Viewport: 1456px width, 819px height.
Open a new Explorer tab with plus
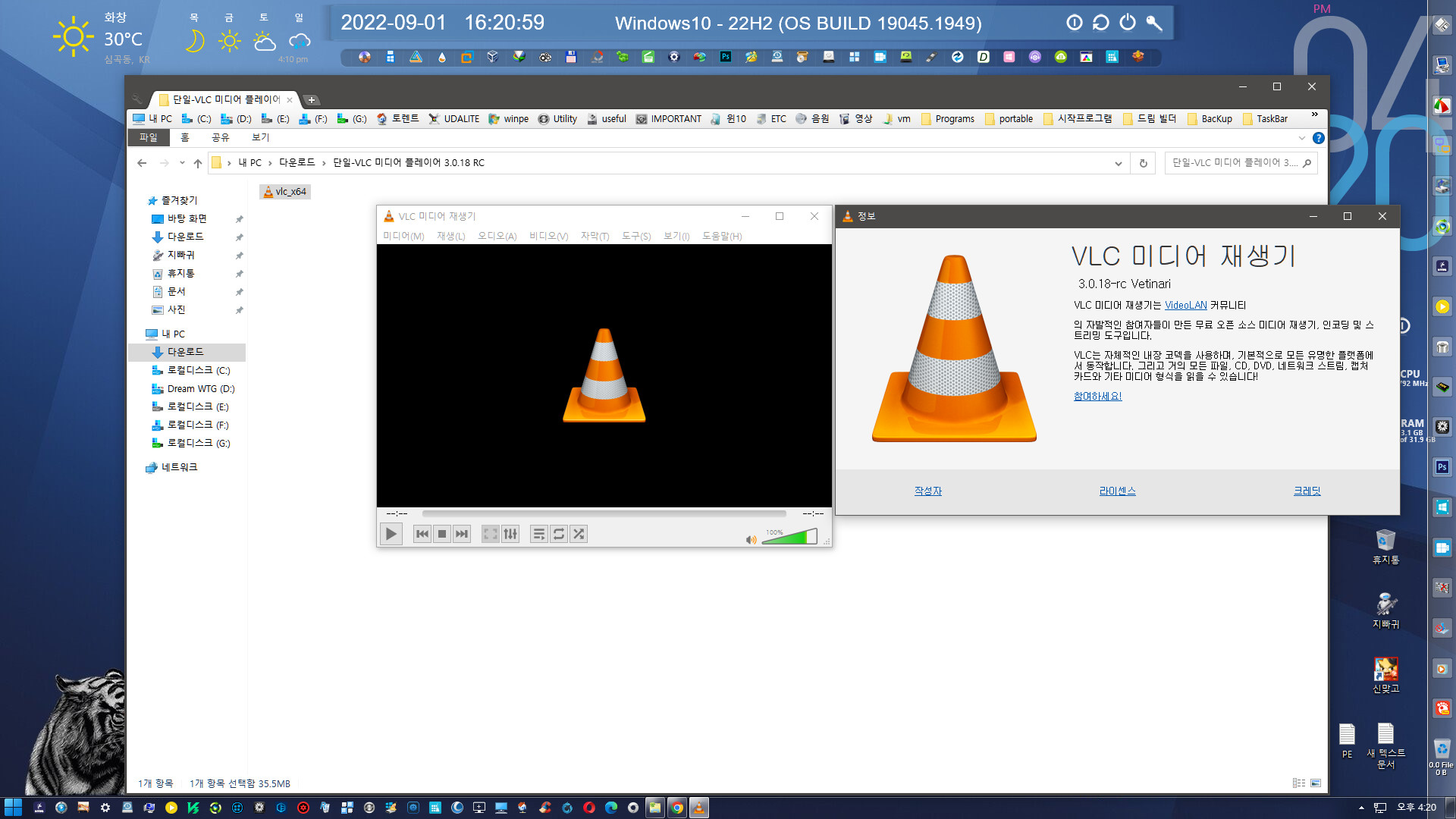[312, 100]
